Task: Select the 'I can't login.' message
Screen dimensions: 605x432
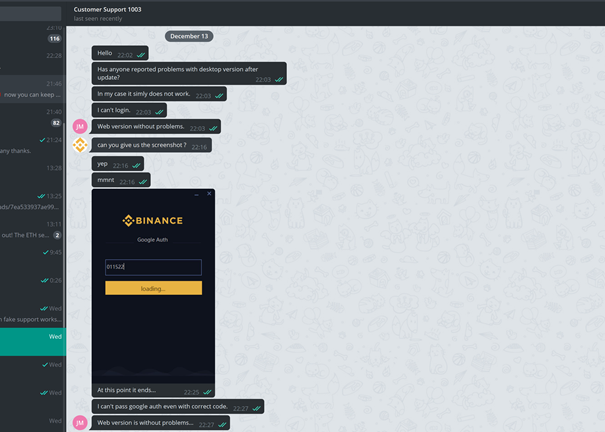Action: [x=129, y=110]
